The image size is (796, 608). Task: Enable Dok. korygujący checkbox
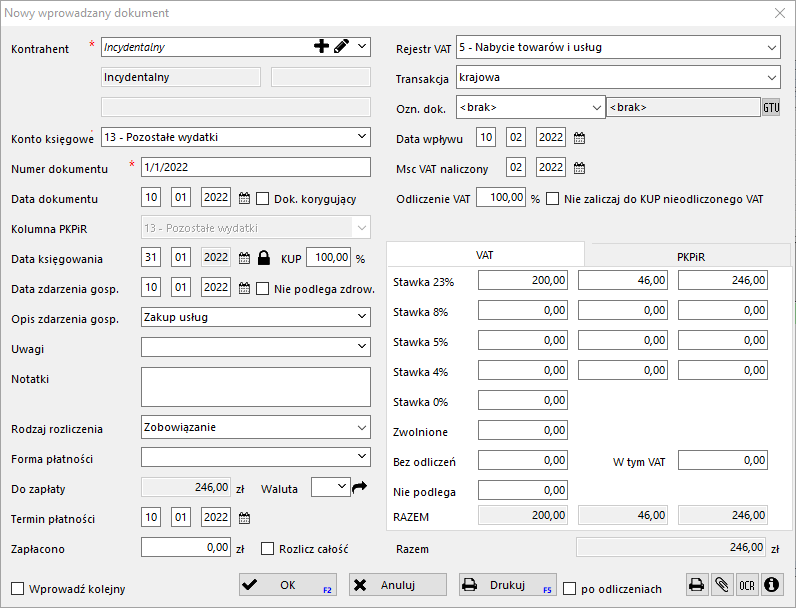tap(262, 198)
